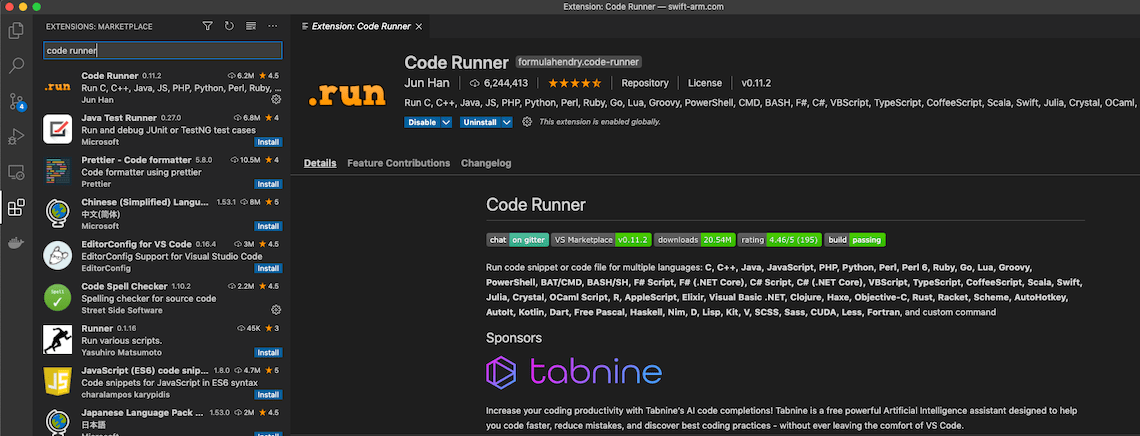Image resolution: width=1140 pixels, height=436 pixels.
Task: Click EditorConfig mouse icon in list
Action: pyautogui.click(x=57, y=256)
